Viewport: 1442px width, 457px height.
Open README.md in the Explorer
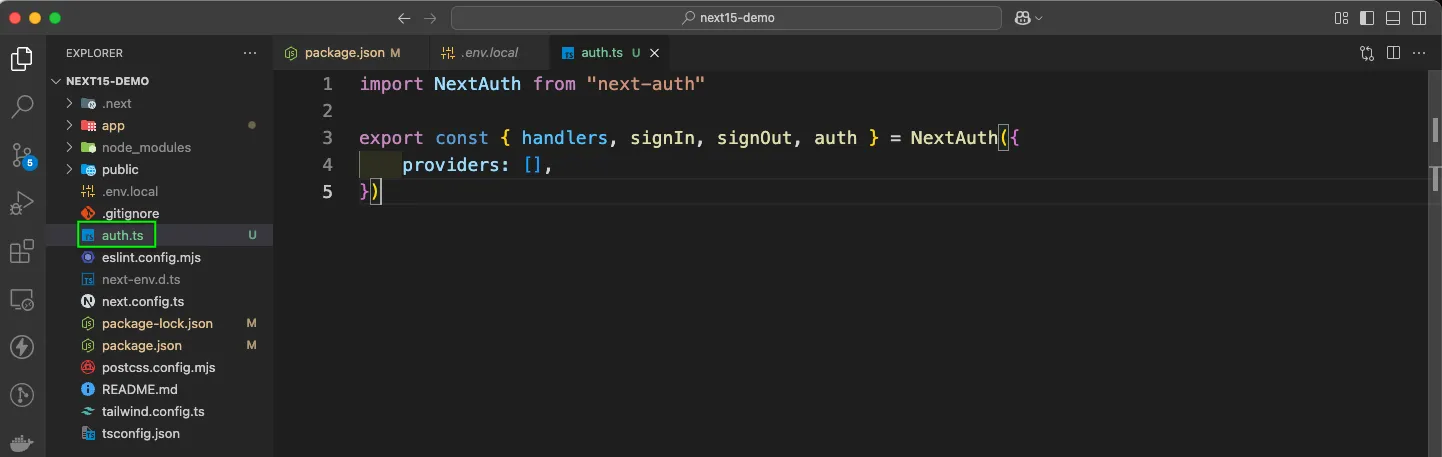[160, 389]
